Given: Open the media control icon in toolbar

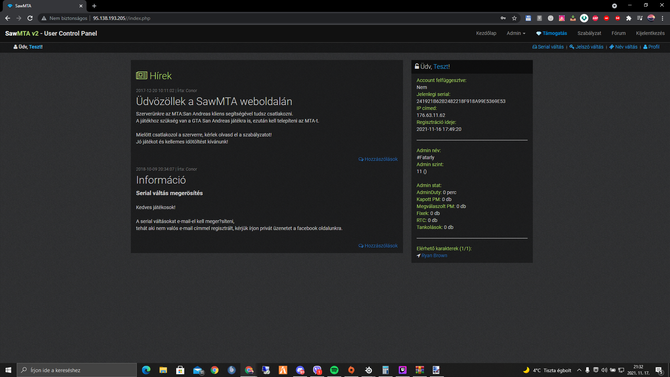Looking at the screenshot, I should pyautogui.click(x=640, y=18).
